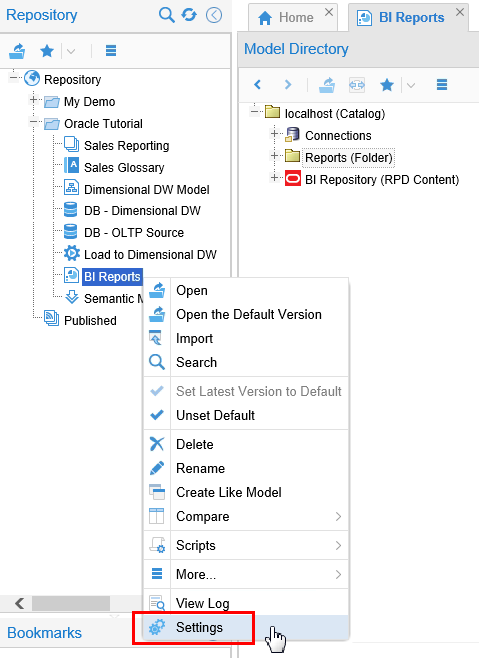Click the DB - Dimensional DW database icon
Image resolution: width=479 pixels, height=658 pixels.
point(71,209)
